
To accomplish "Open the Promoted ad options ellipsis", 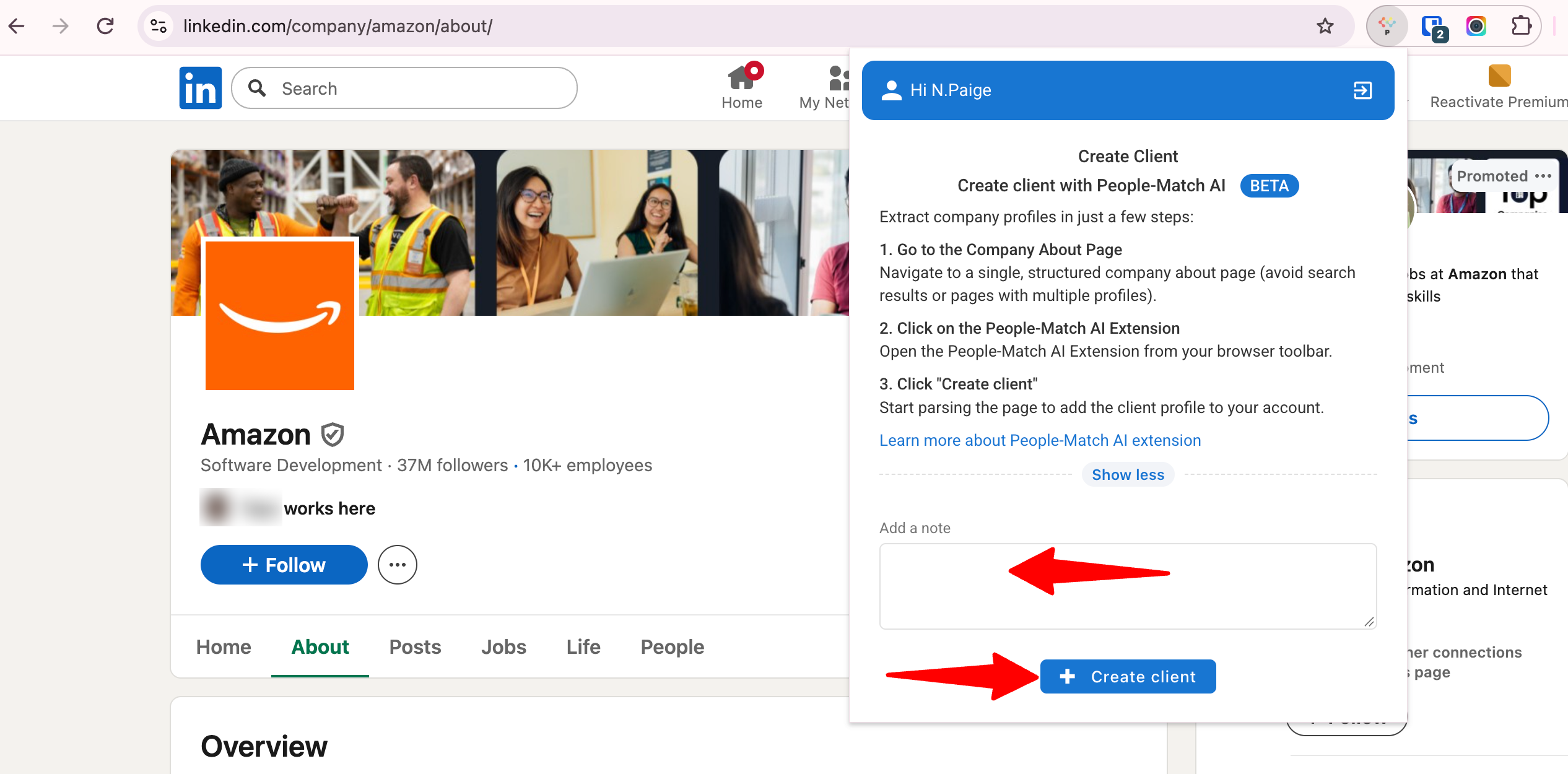I will (1543, 176).
